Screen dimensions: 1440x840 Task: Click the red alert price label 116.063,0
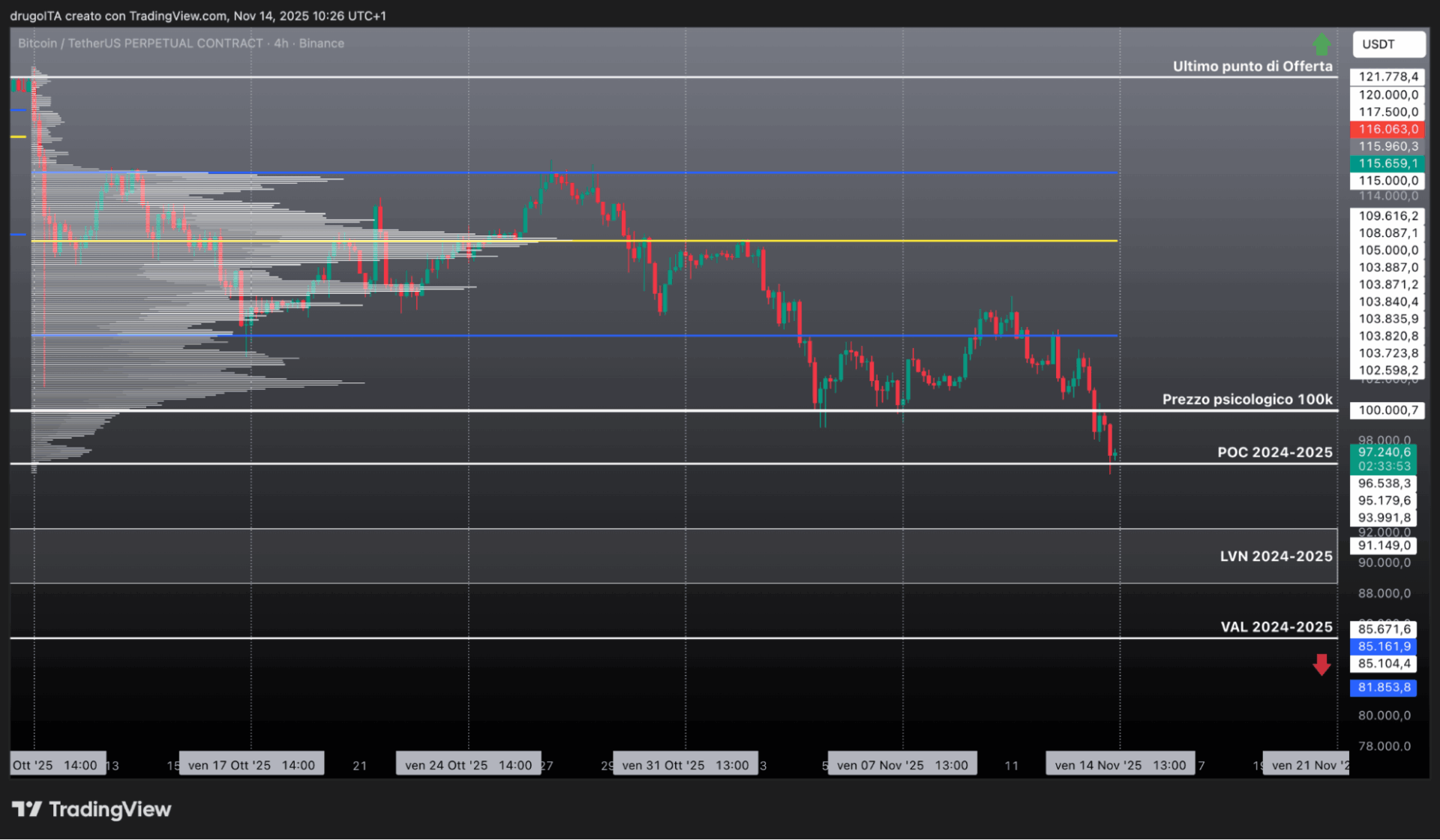1388,129
